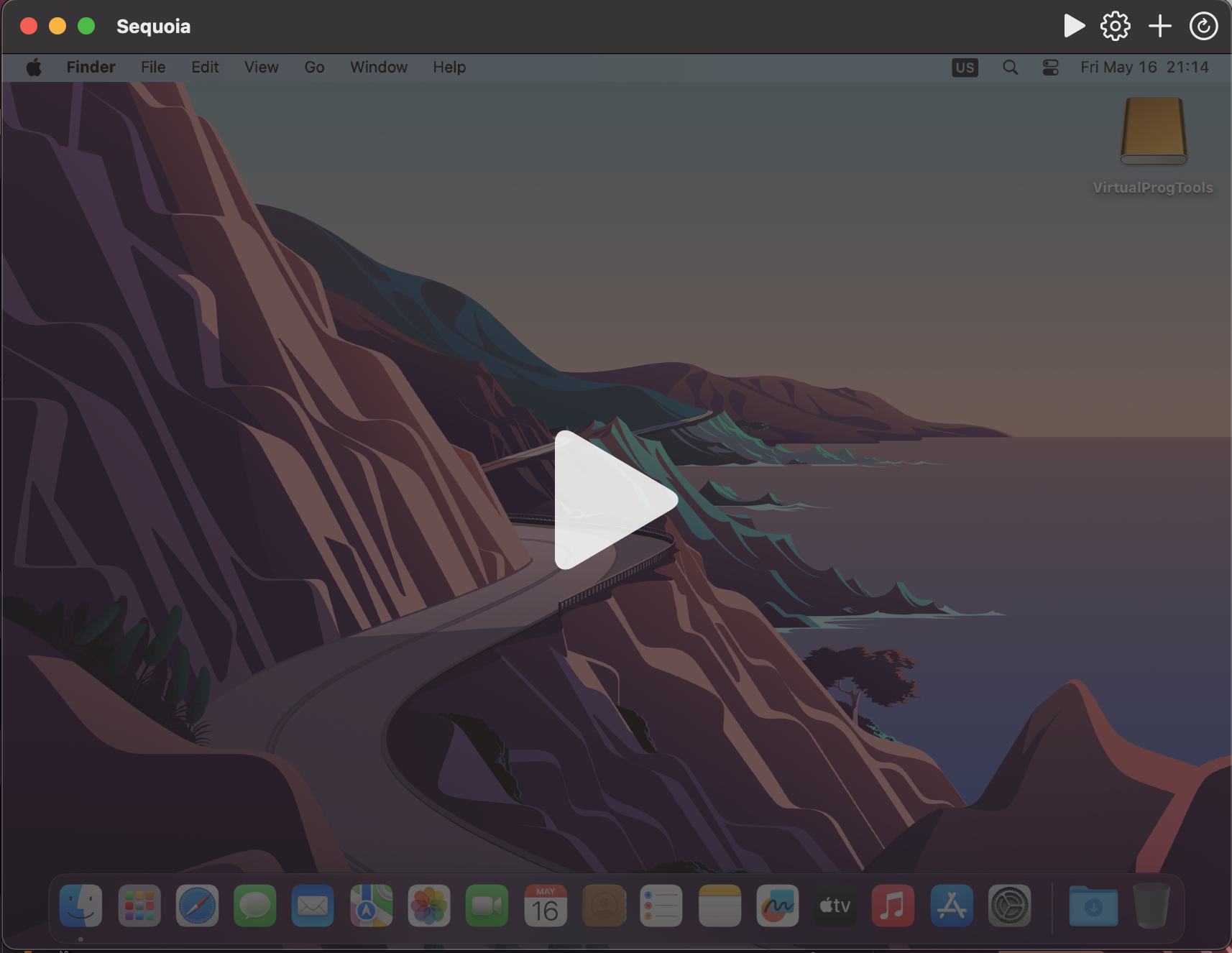Click the Sequoia window title
Image resolution: width=1232 pixels, height=953 pixels.
[x=153, y=27]
